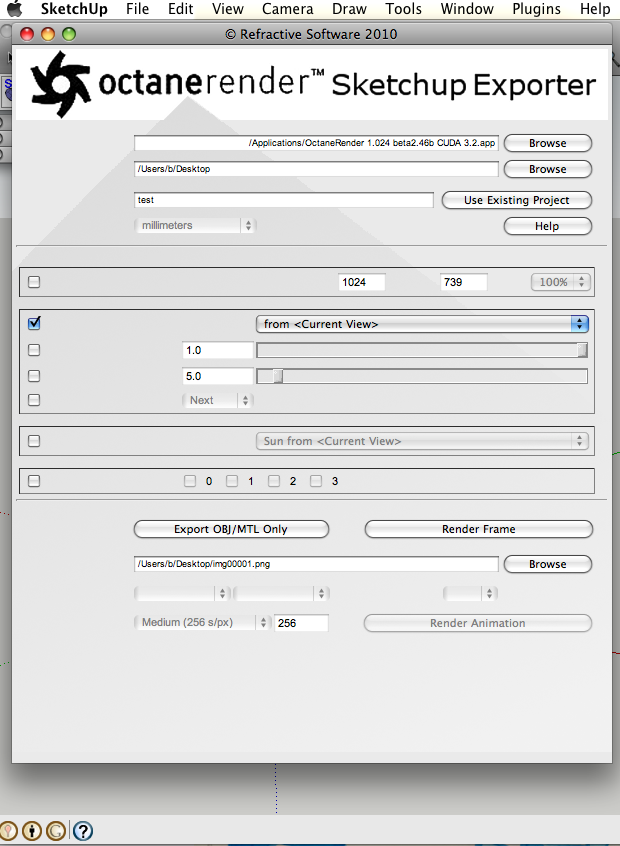620x846 pixels.
Task: Click Browse next to img00001.png path
Action: [548, 564]
